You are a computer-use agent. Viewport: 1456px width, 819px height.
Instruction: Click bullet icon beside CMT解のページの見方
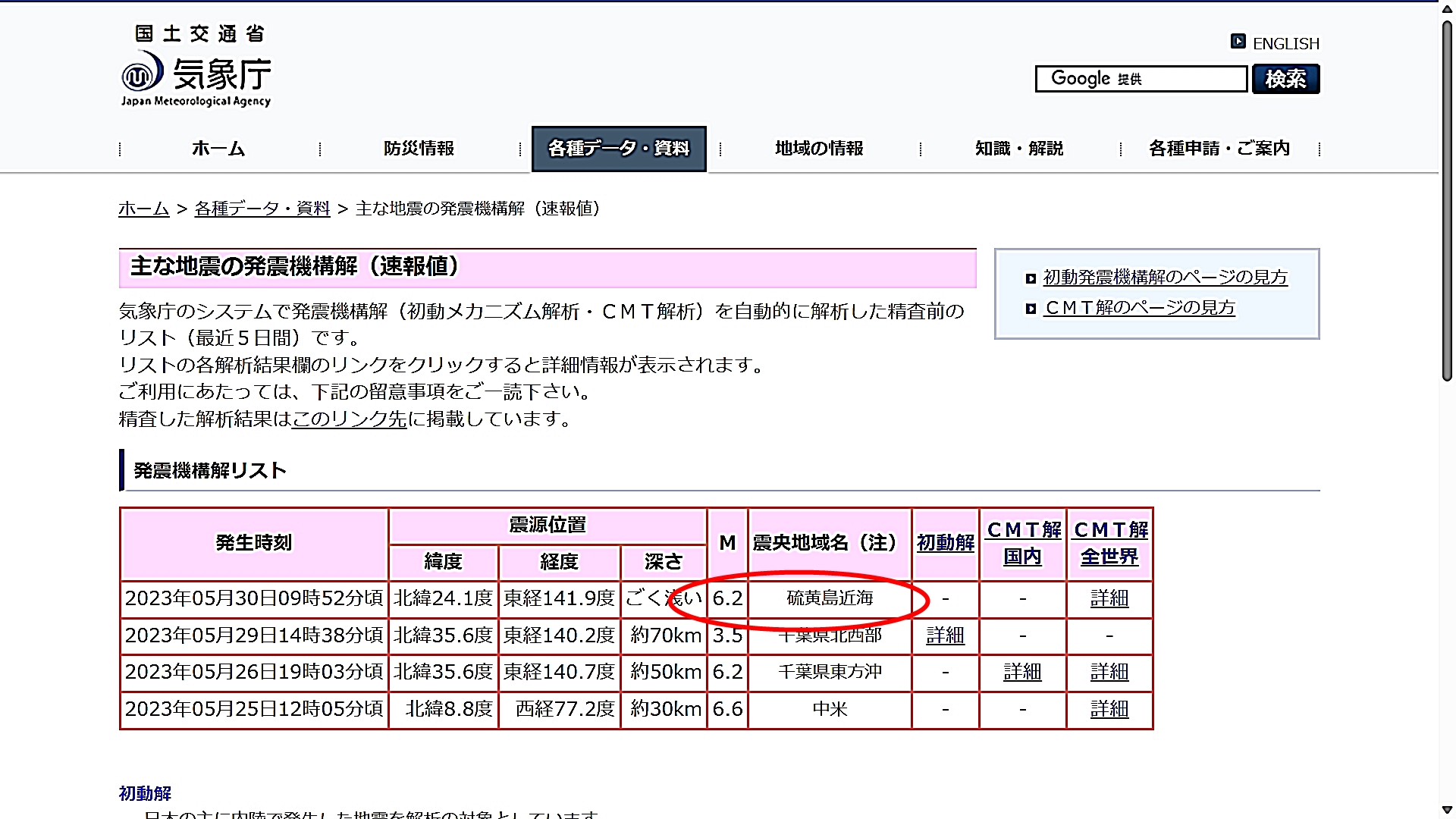(x=1030, y=309)
